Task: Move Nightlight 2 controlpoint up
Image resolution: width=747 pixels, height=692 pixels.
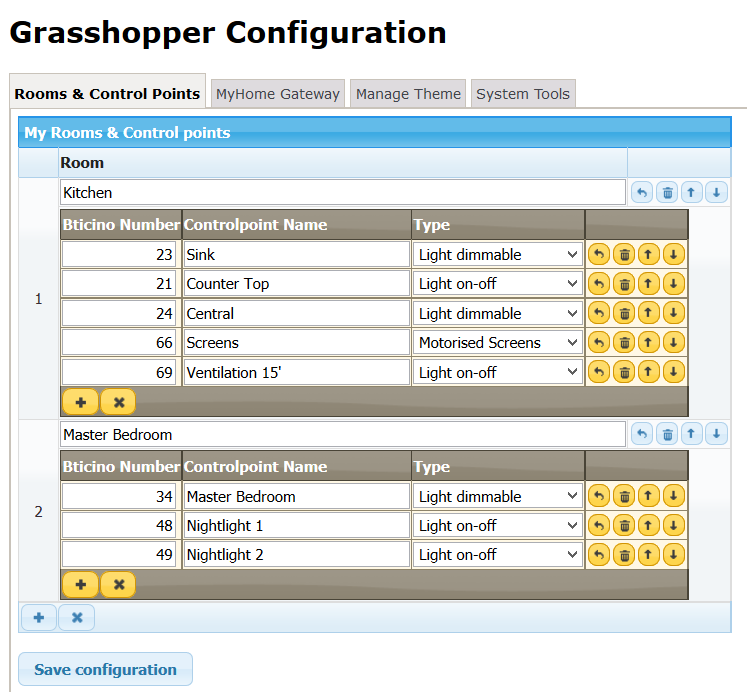Action: point(648,555)
